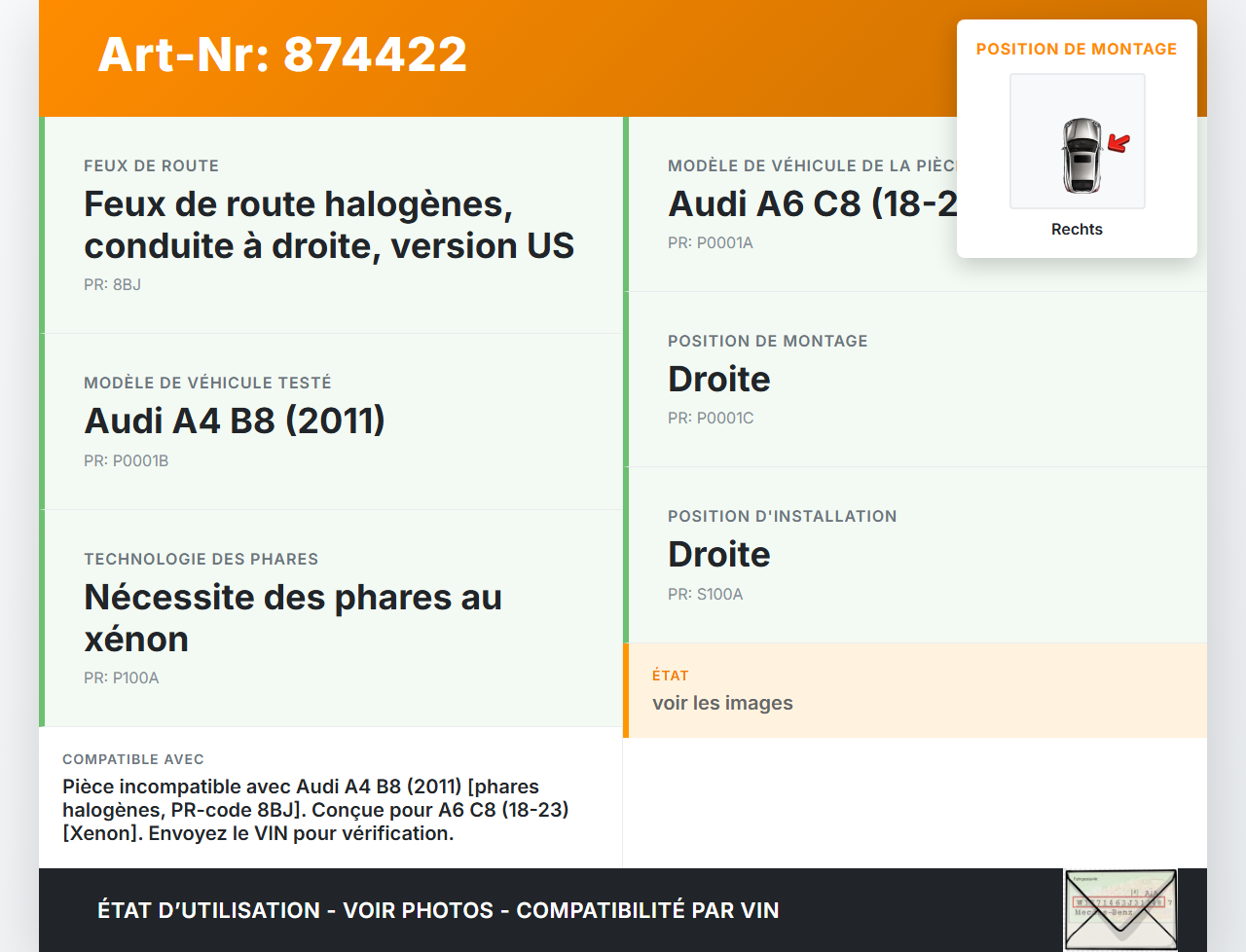This screenshot has width=1246, height=952.
Task: Click the POSITION DE MONTAGE panel header
Action: [x=1077, y=48]
